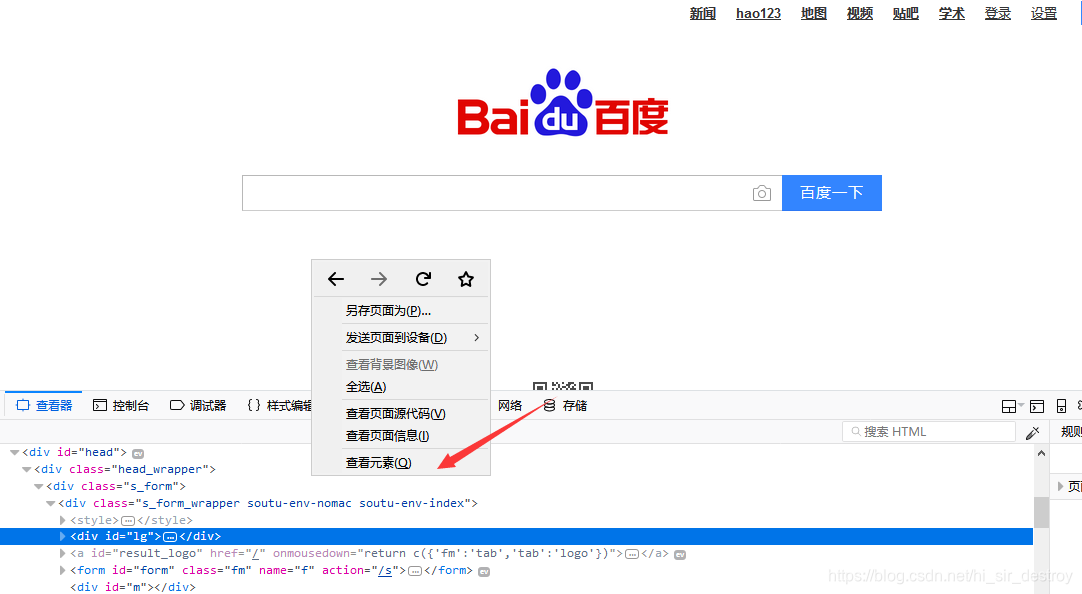Click the 登录 link
The image size is (1082, 594).
tap(998, 13)
